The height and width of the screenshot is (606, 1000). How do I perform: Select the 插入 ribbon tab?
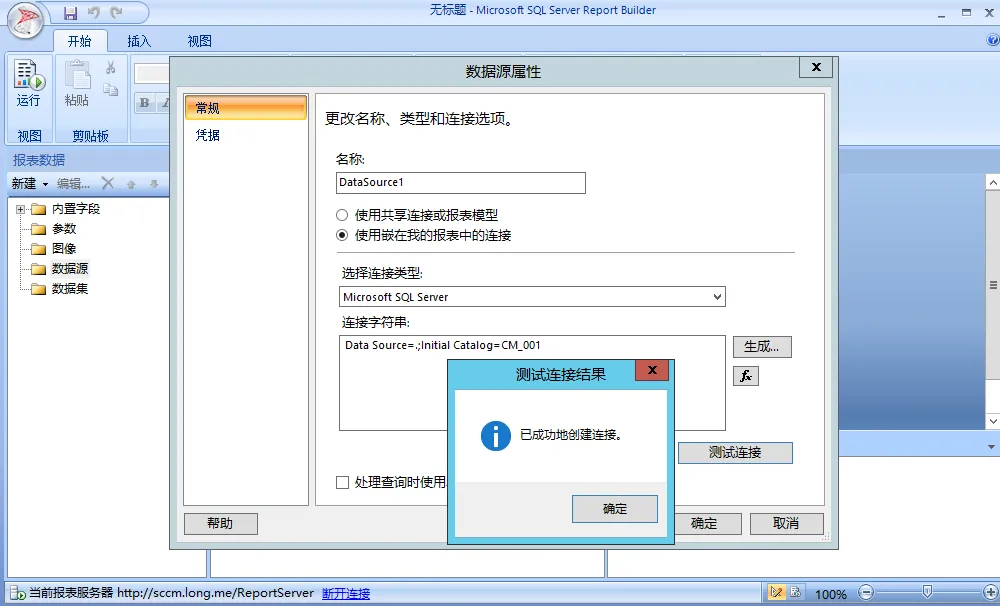coord(139,41)
